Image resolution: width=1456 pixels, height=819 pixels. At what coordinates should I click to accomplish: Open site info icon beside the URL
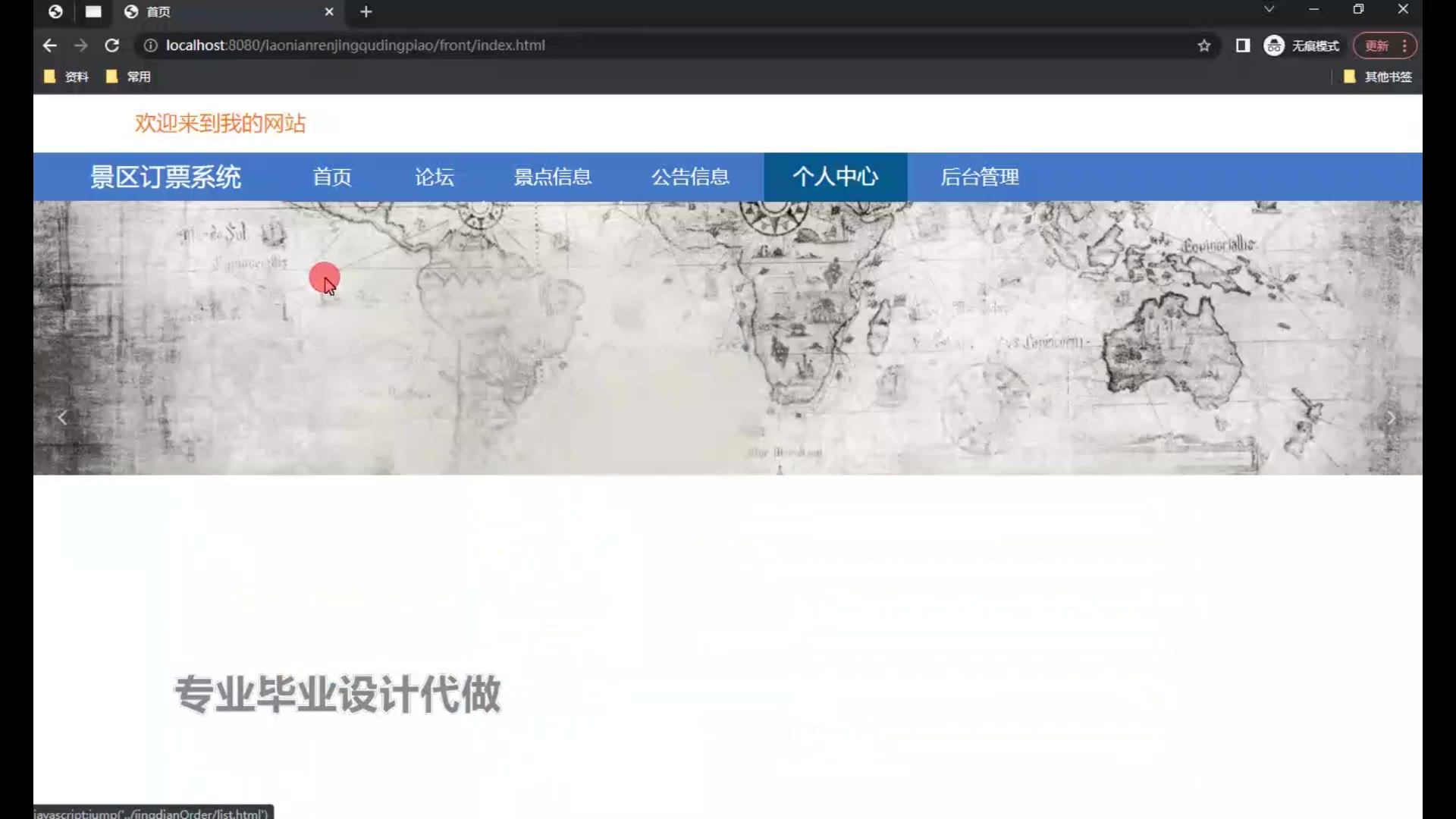click(151, 45)
